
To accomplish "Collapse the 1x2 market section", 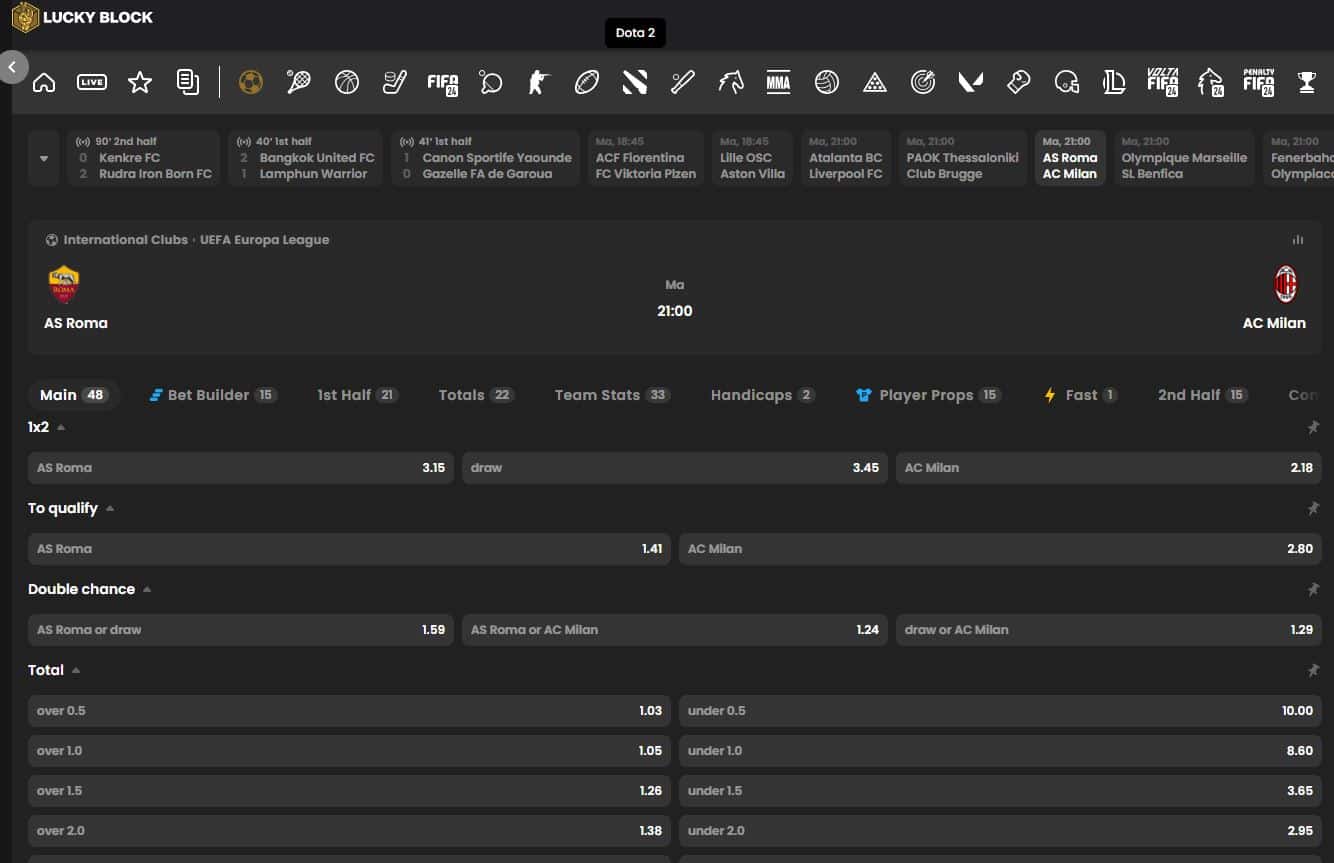I will click(61, 427).
